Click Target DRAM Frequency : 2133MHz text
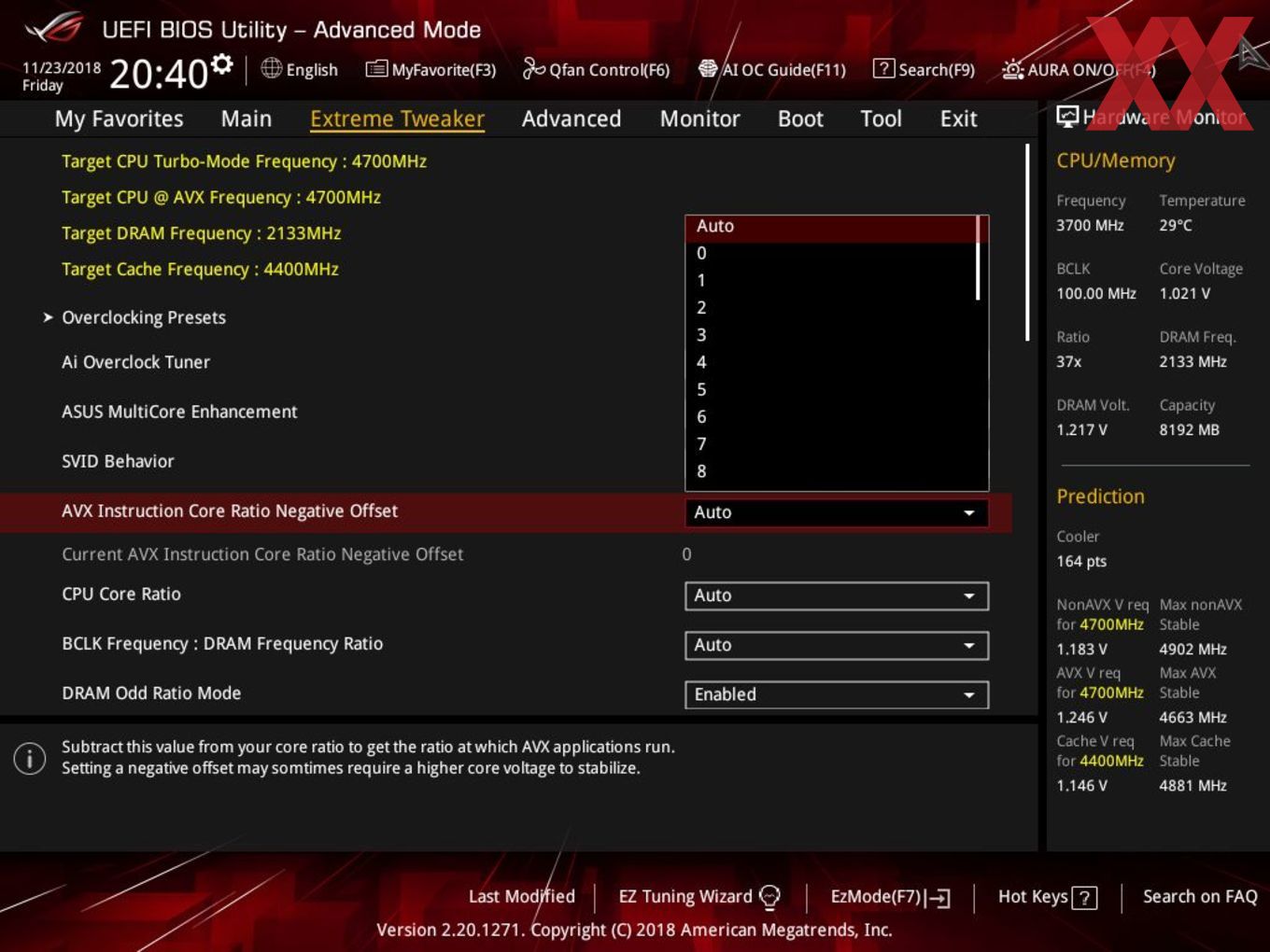Viewport: 1270px width, 952px height. click(x=201, y=233)
